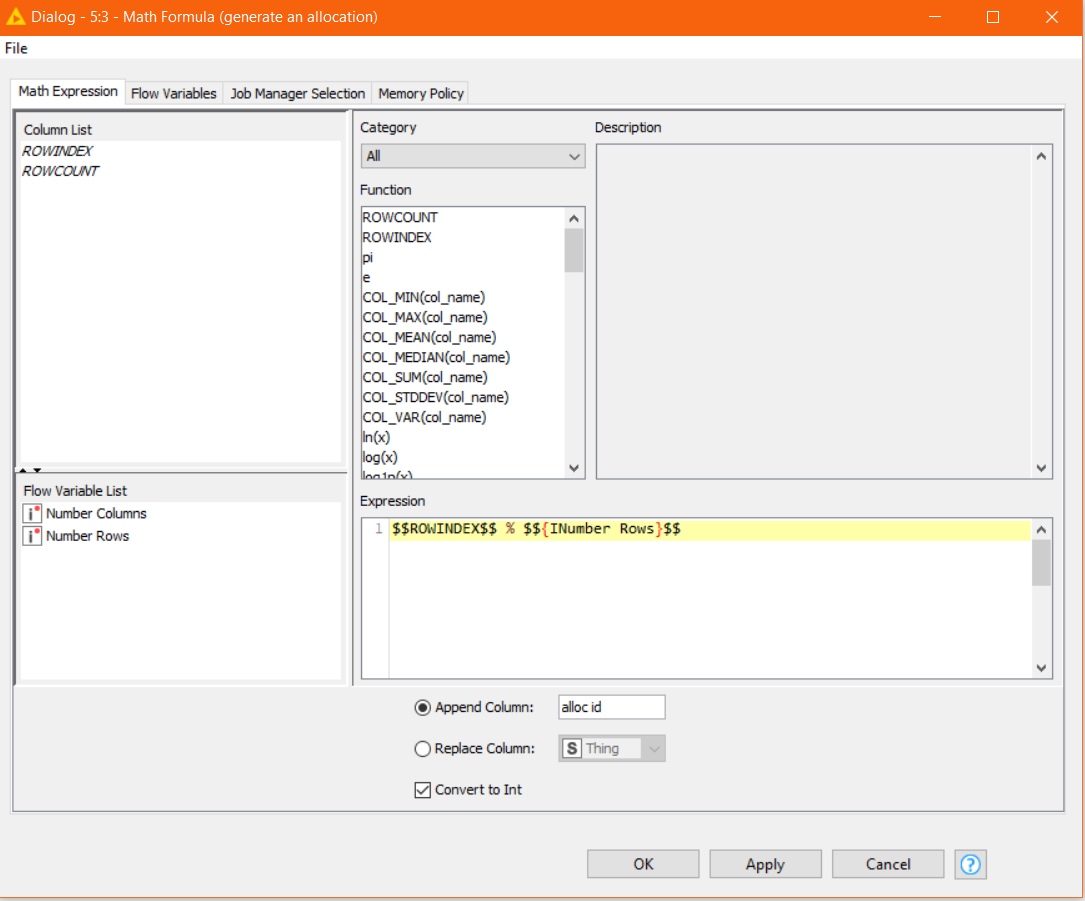1085x901 pixels.
Task: Click the KNIME warning triangle title icon
Action: click(15, 17)
